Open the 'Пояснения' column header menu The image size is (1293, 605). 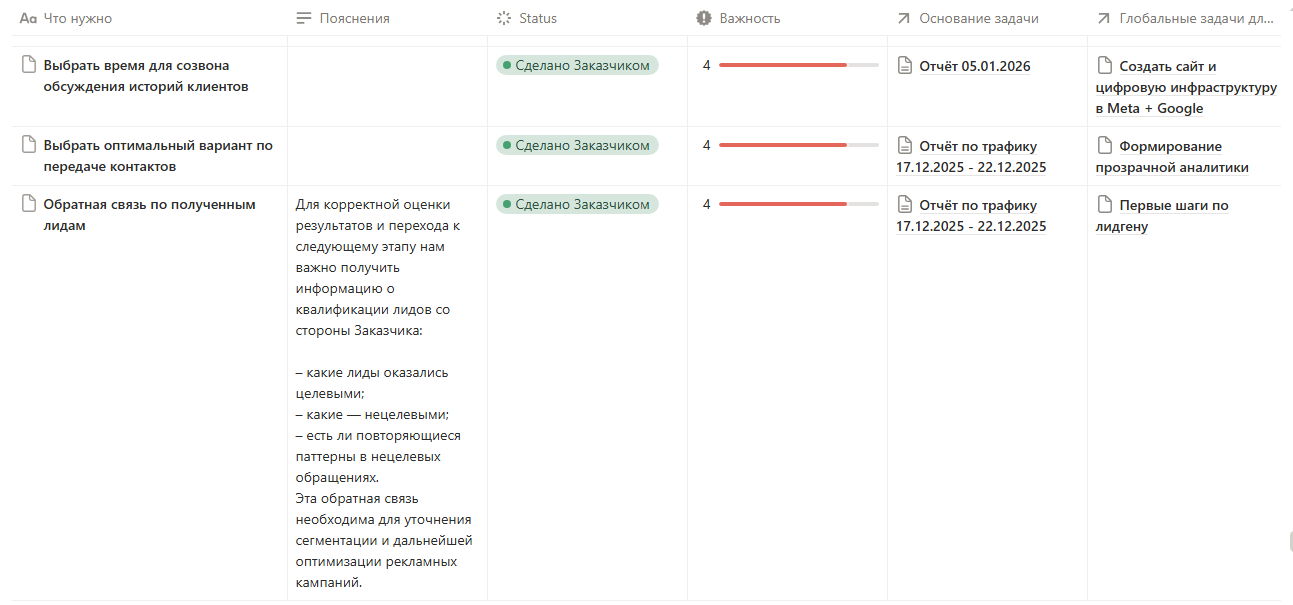(x=387, y=18)
